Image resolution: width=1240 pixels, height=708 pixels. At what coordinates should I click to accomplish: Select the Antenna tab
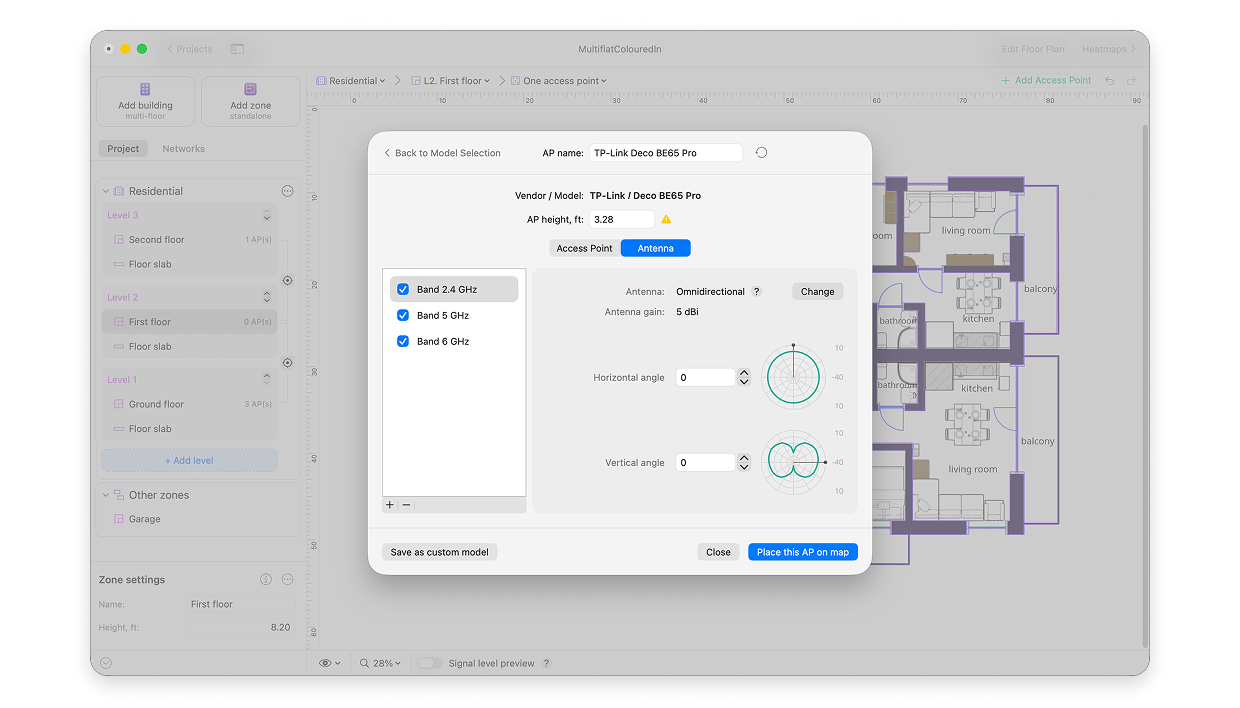click(656, 248)
